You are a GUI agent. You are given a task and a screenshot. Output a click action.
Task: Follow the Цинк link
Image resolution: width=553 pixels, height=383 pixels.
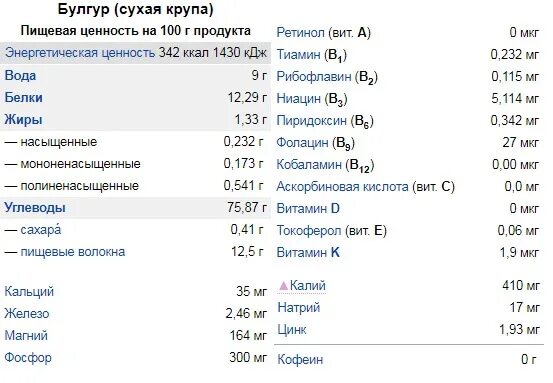(x=292, y=330)
